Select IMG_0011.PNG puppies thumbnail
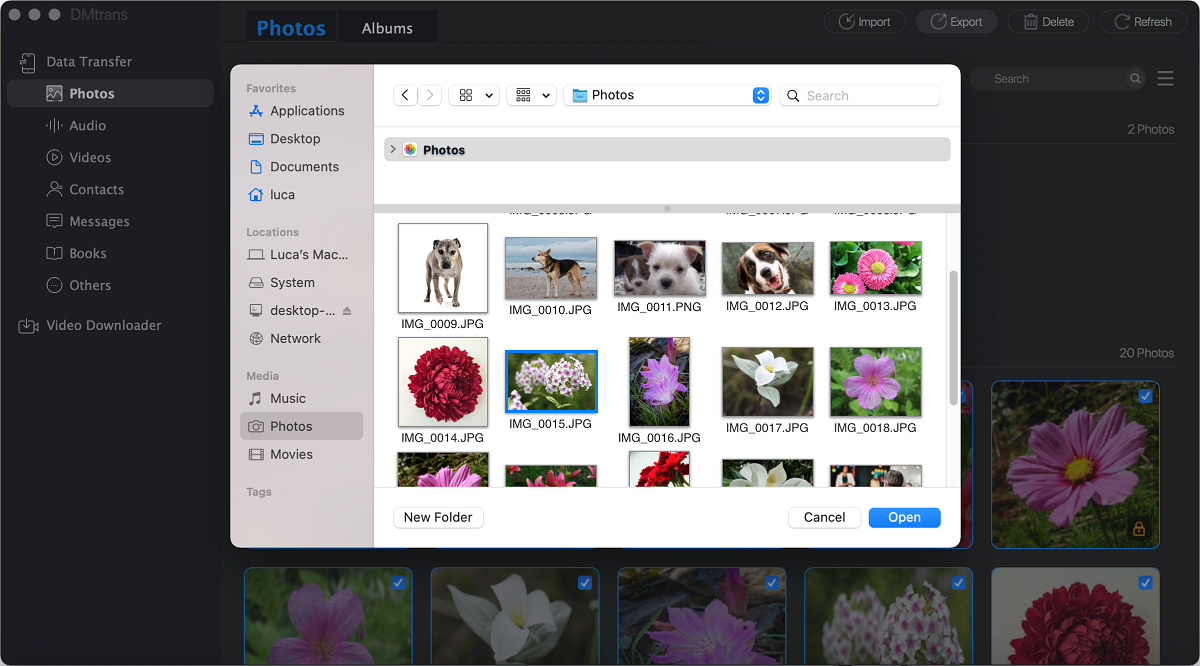Image resolution: width=1200 pixels, height=666 pixels. tap(660, 268)
